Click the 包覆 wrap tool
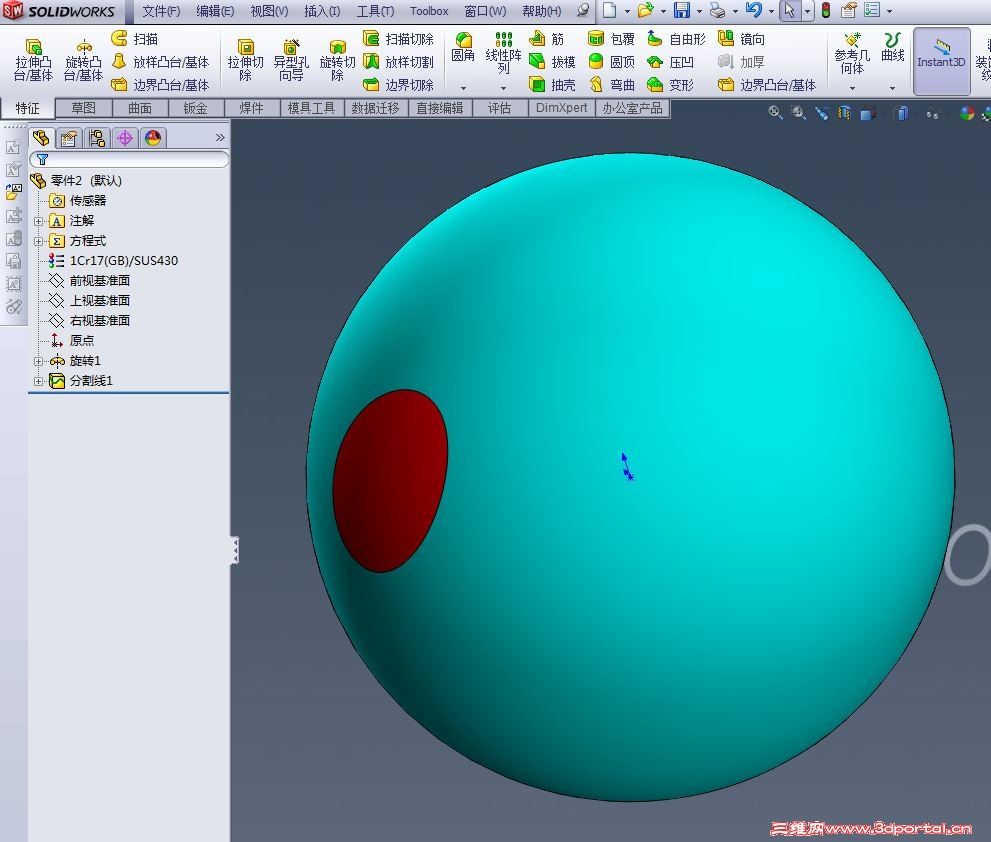Image resolution: width=991 pixels, height=842 pixels. (x=611, y=39)
